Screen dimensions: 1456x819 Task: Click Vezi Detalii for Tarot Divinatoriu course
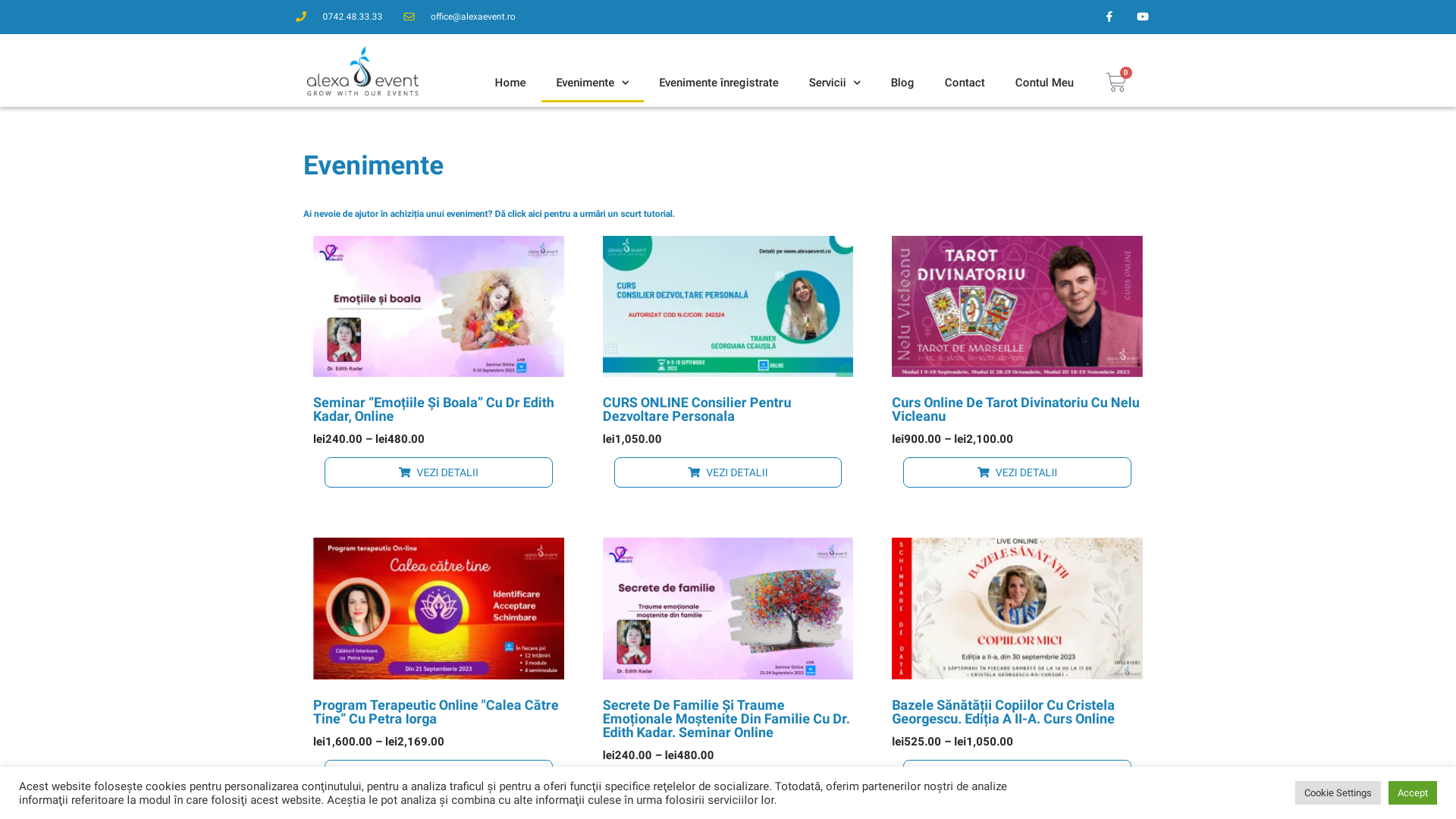[1016, 472]
